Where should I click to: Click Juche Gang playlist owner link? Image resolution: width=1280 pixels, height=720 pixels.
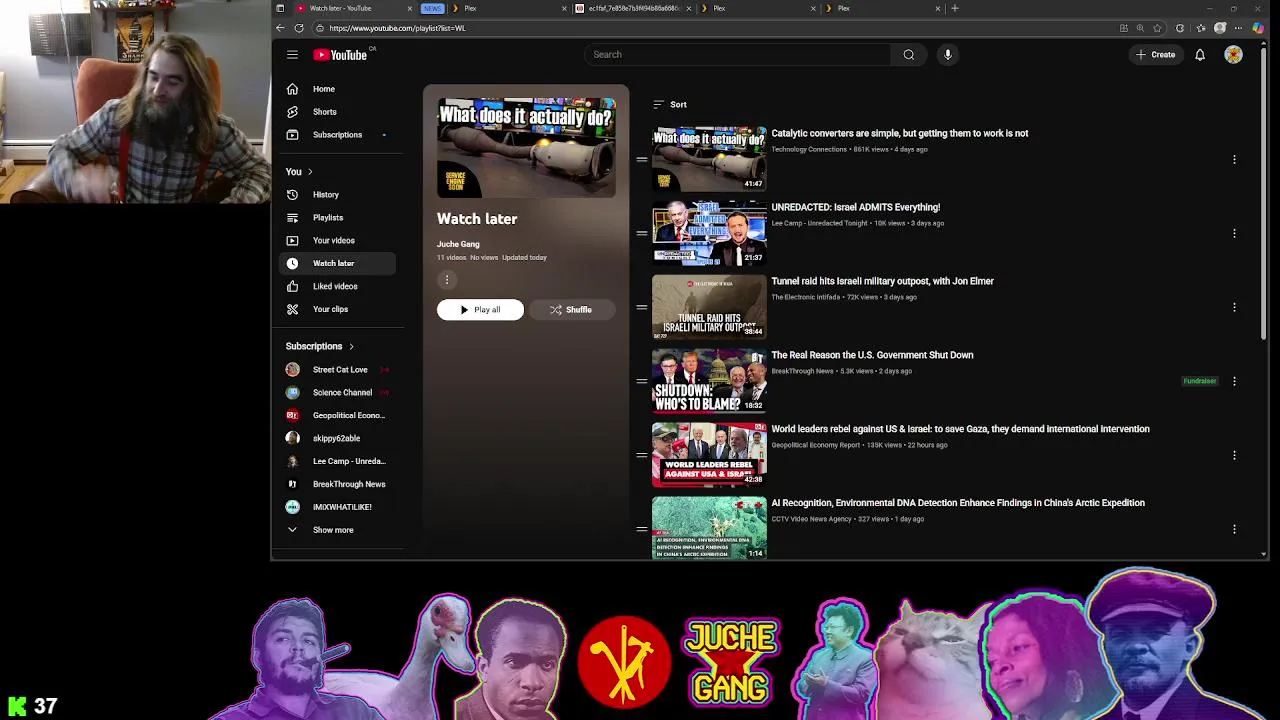tap(458, 244)
